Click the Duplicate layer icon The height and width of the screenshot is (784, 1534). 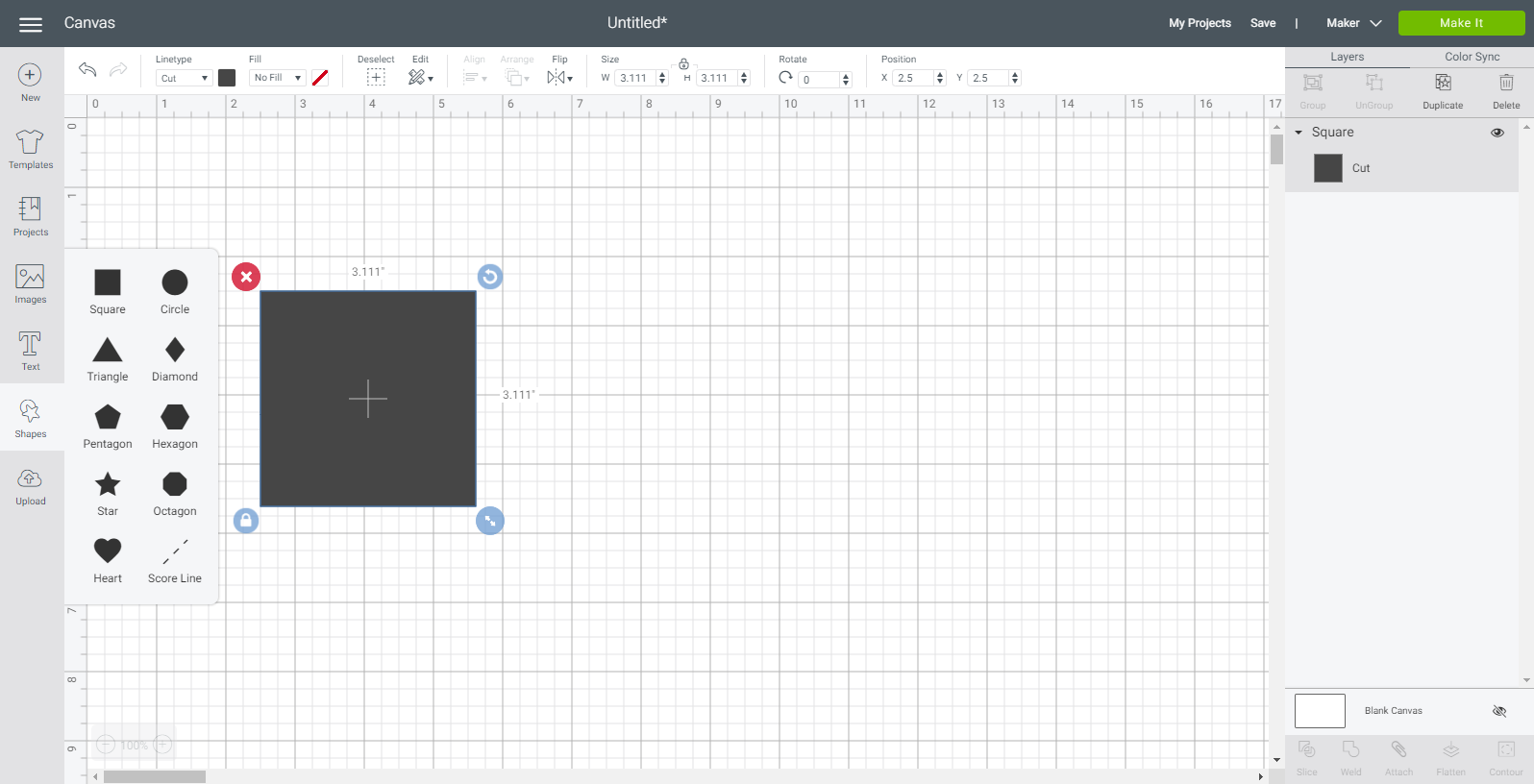(1443, 91)
